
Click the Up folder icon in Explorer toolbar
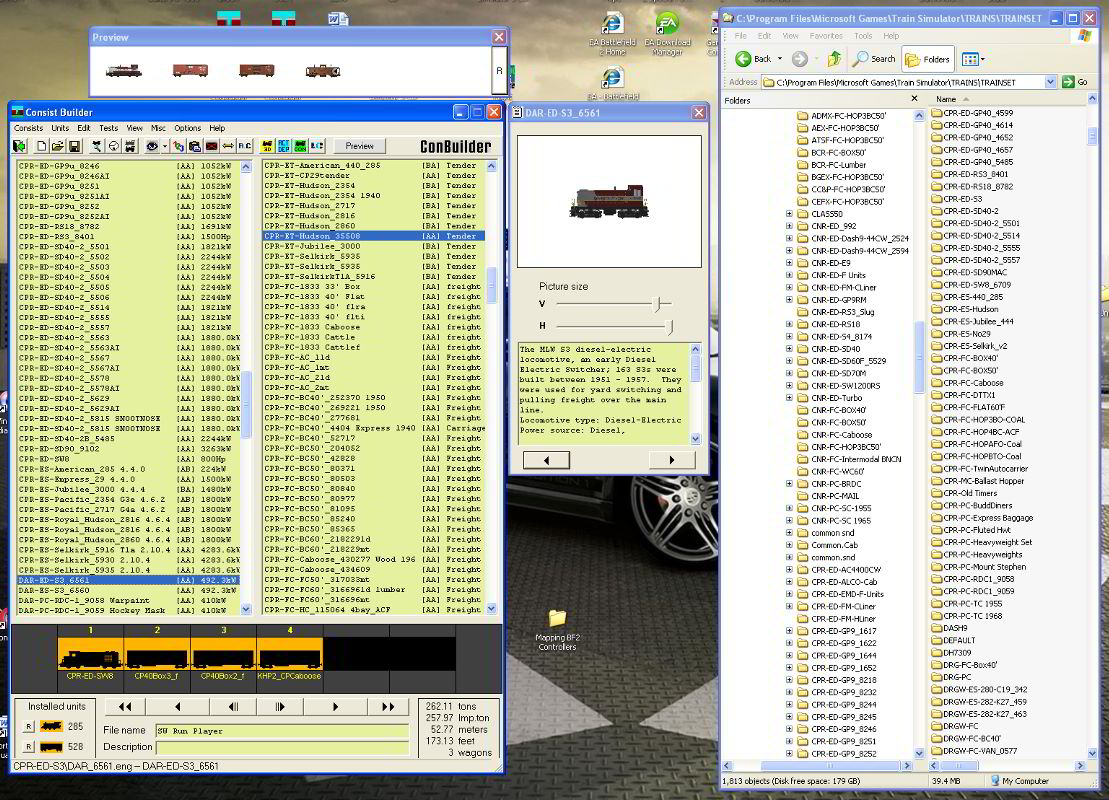point(834,59)
